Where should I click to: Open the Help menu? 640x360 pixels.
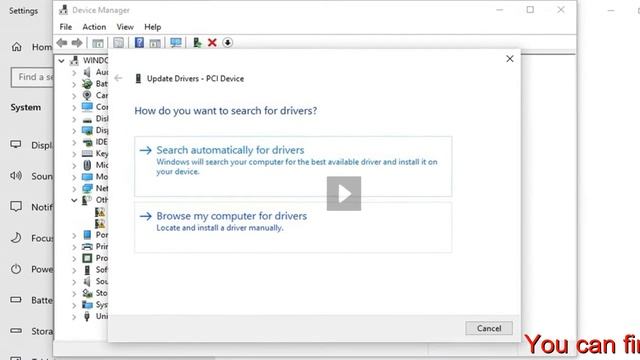click(x=153, y=27)
